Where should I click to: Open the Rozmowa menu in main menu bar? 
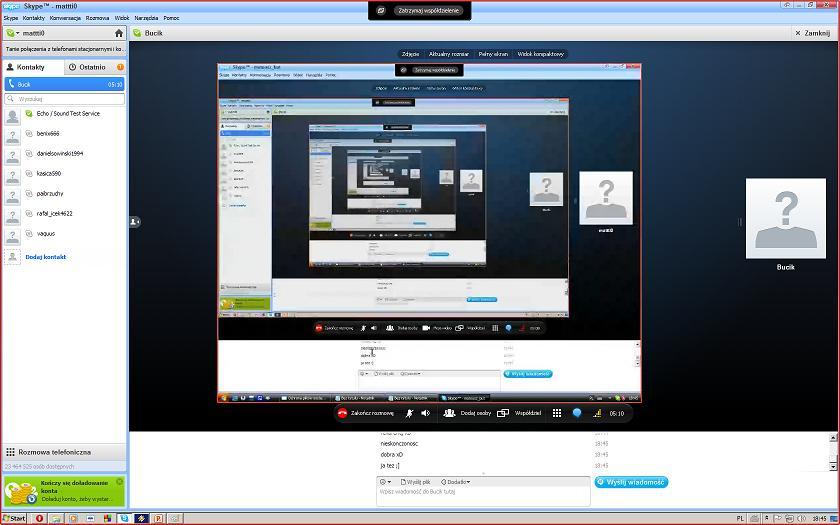[98, 18]
